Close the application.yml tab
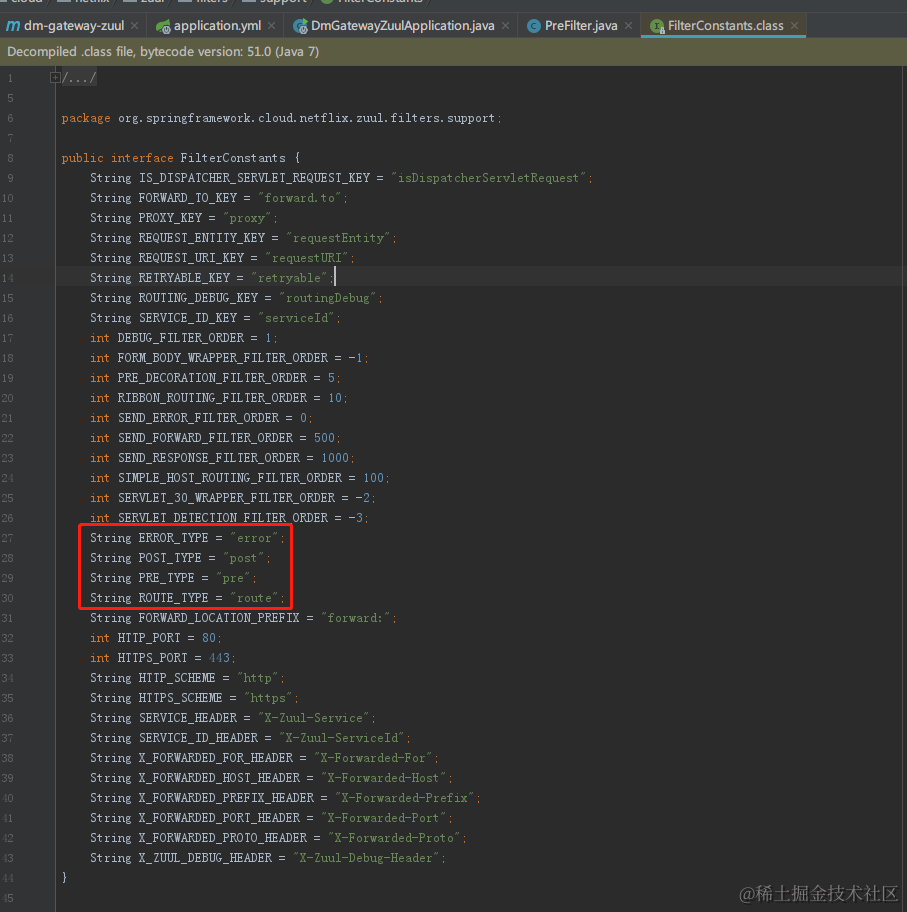The image size is (907, 912). (x=272, y=26)
